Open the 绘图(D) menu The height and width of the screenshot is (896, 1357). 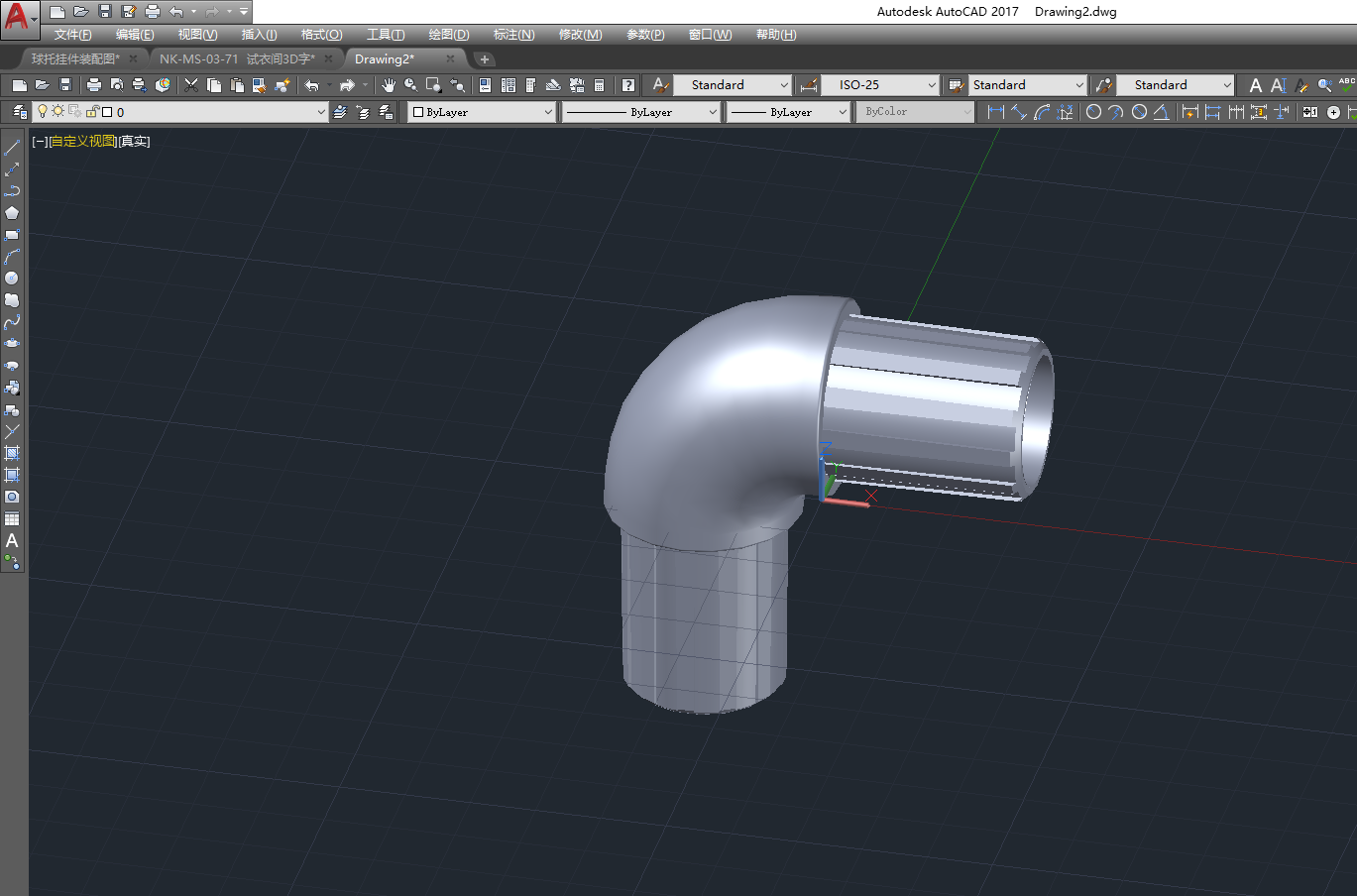coord(449,35)
